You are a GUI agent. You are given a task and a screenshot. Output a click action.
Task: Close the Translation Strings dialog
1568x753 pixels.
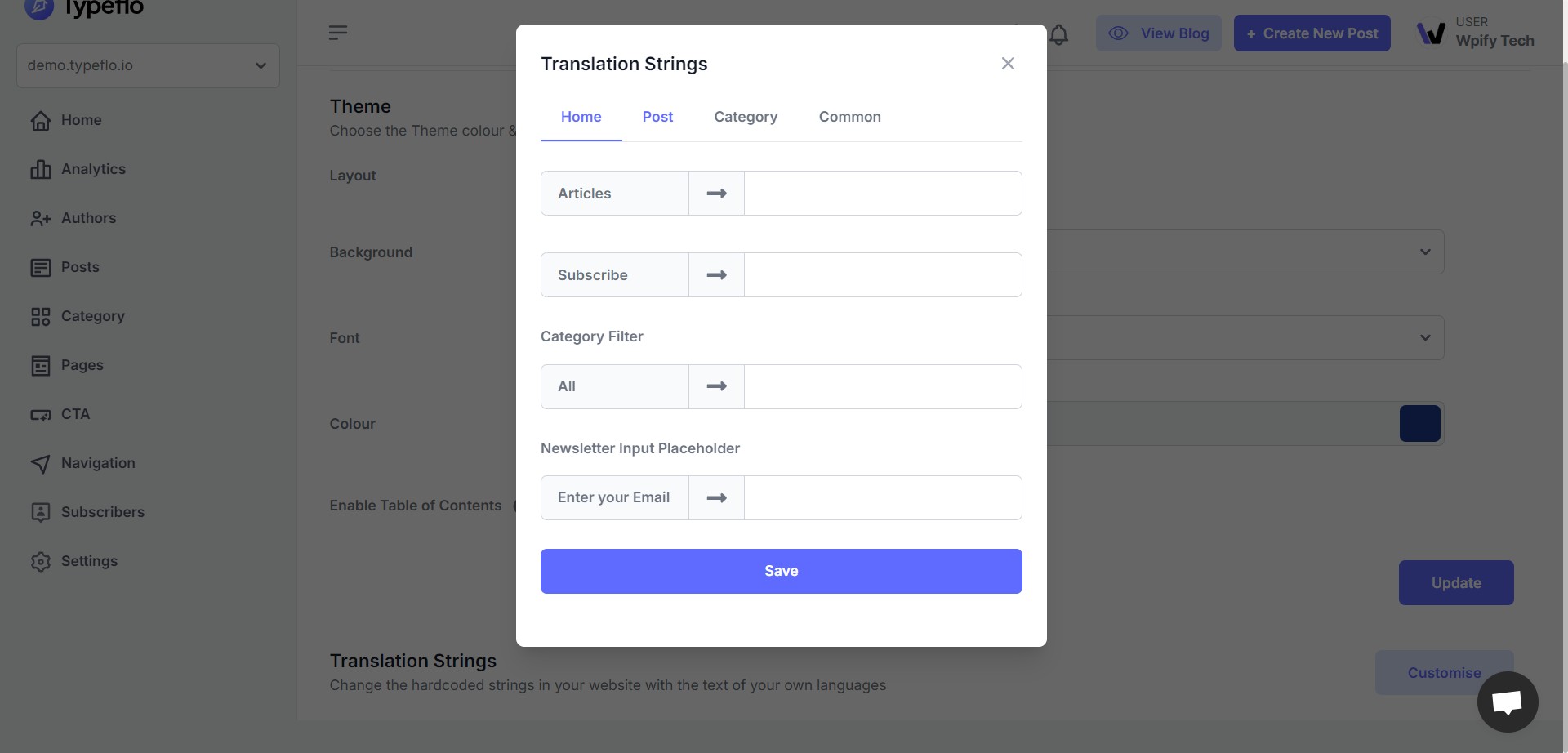tap(1008, 64)
